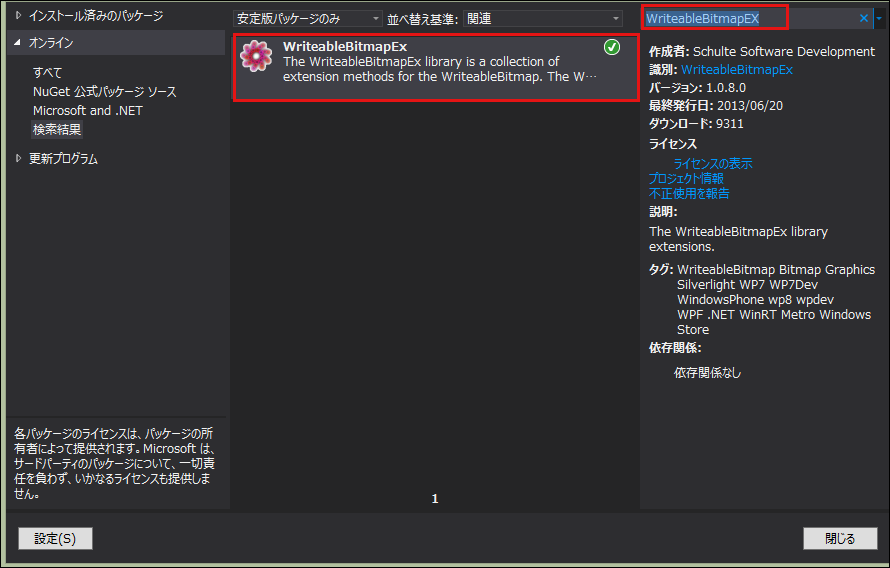Select NuGet 公式パッケージ ソース
The height and width of the screenshot is (568, 890).
tap(104, 91)
